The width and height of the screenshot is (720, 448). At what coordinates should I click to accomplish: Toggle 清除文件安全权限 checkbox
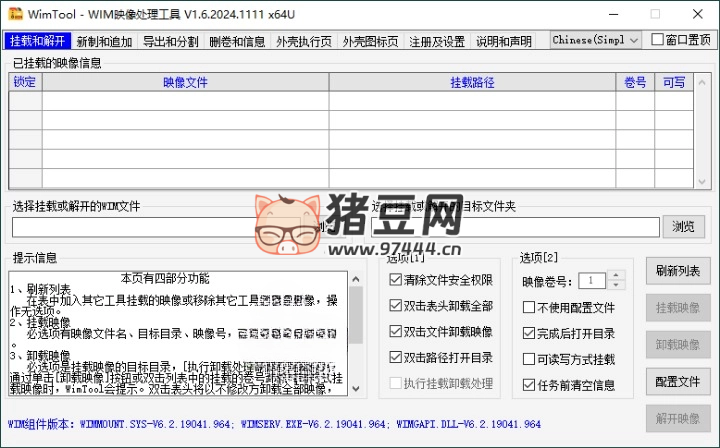395,280
